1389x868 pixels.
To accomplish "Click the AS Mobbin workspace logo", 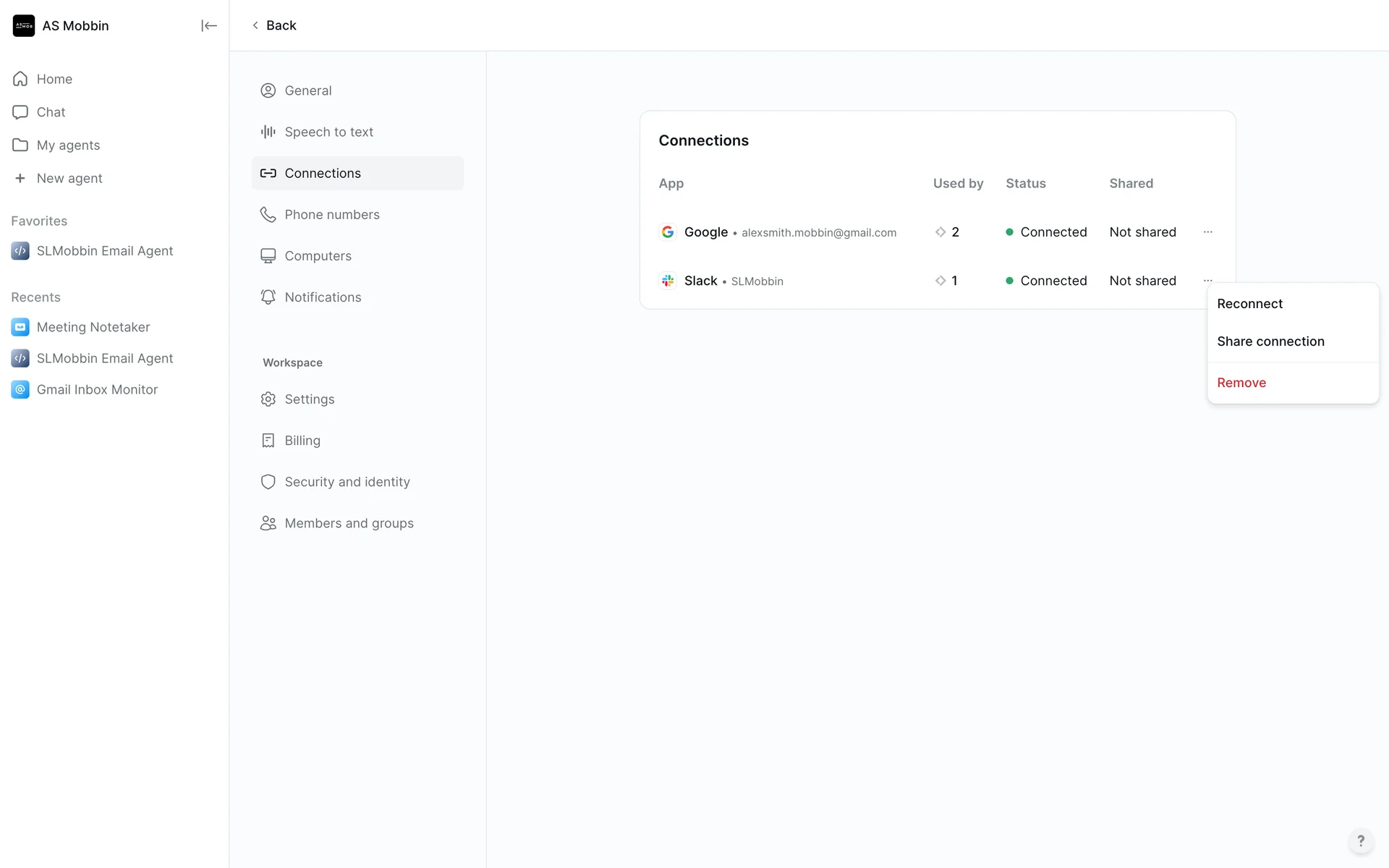I will tap(24, 26).
